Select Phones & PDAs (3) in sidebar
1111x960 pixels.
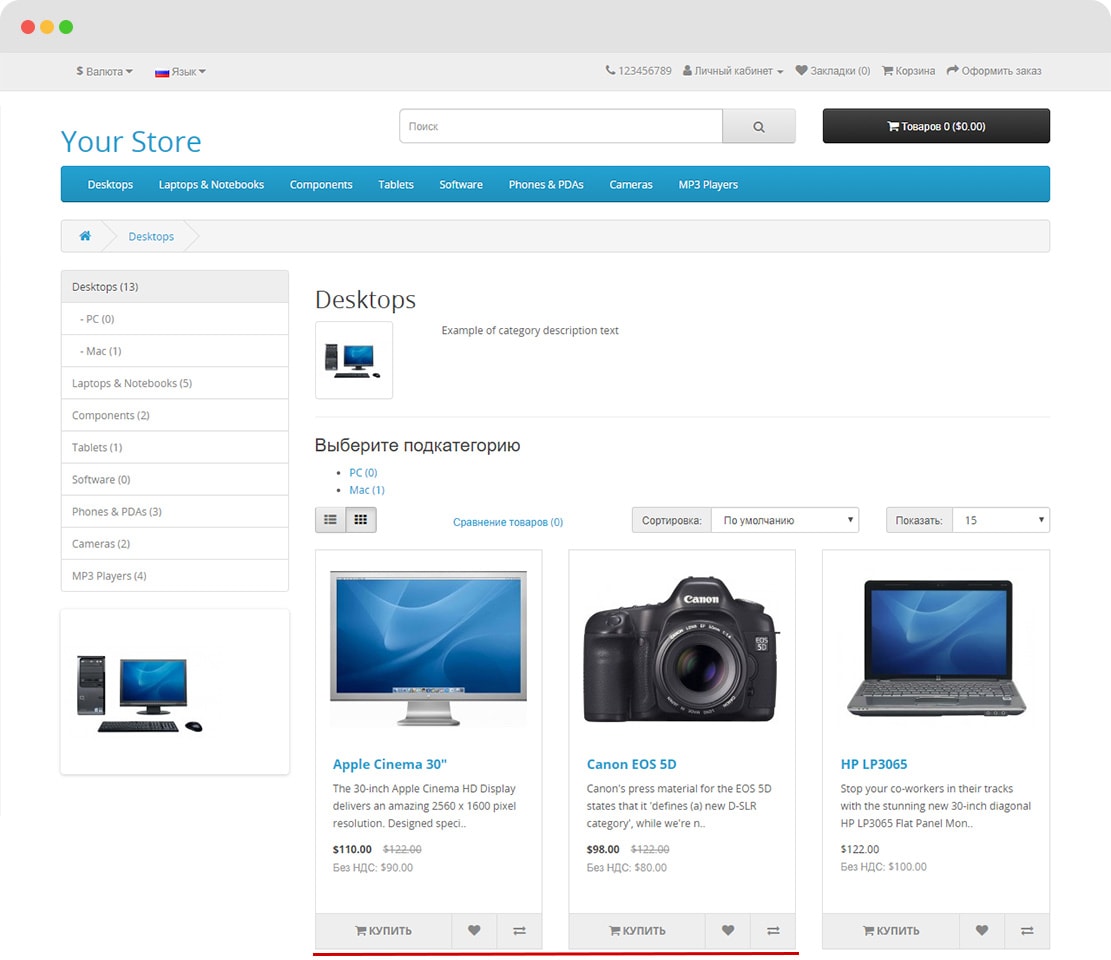[174, 512]
